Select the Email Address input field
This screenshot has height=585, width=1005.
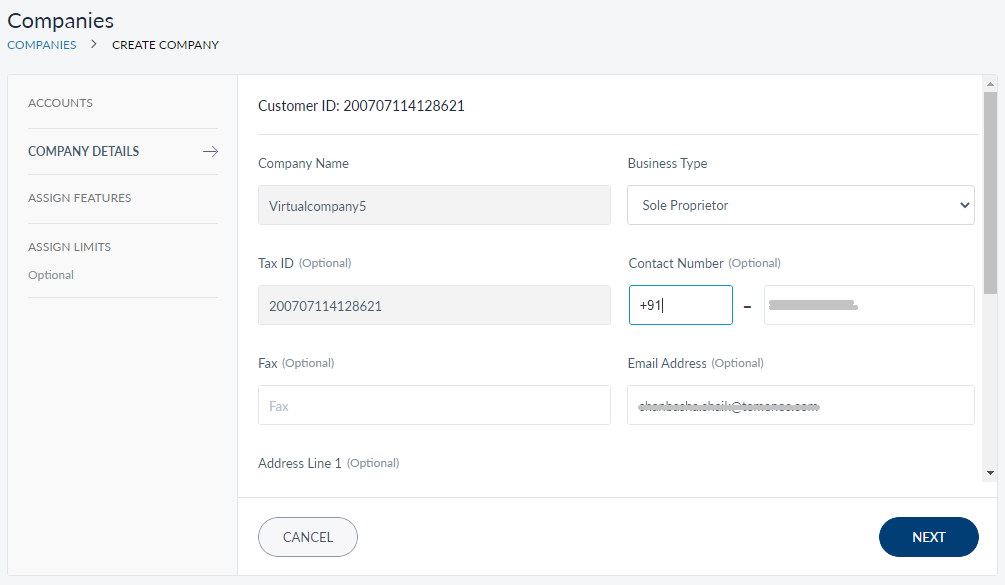coord(801,405)
